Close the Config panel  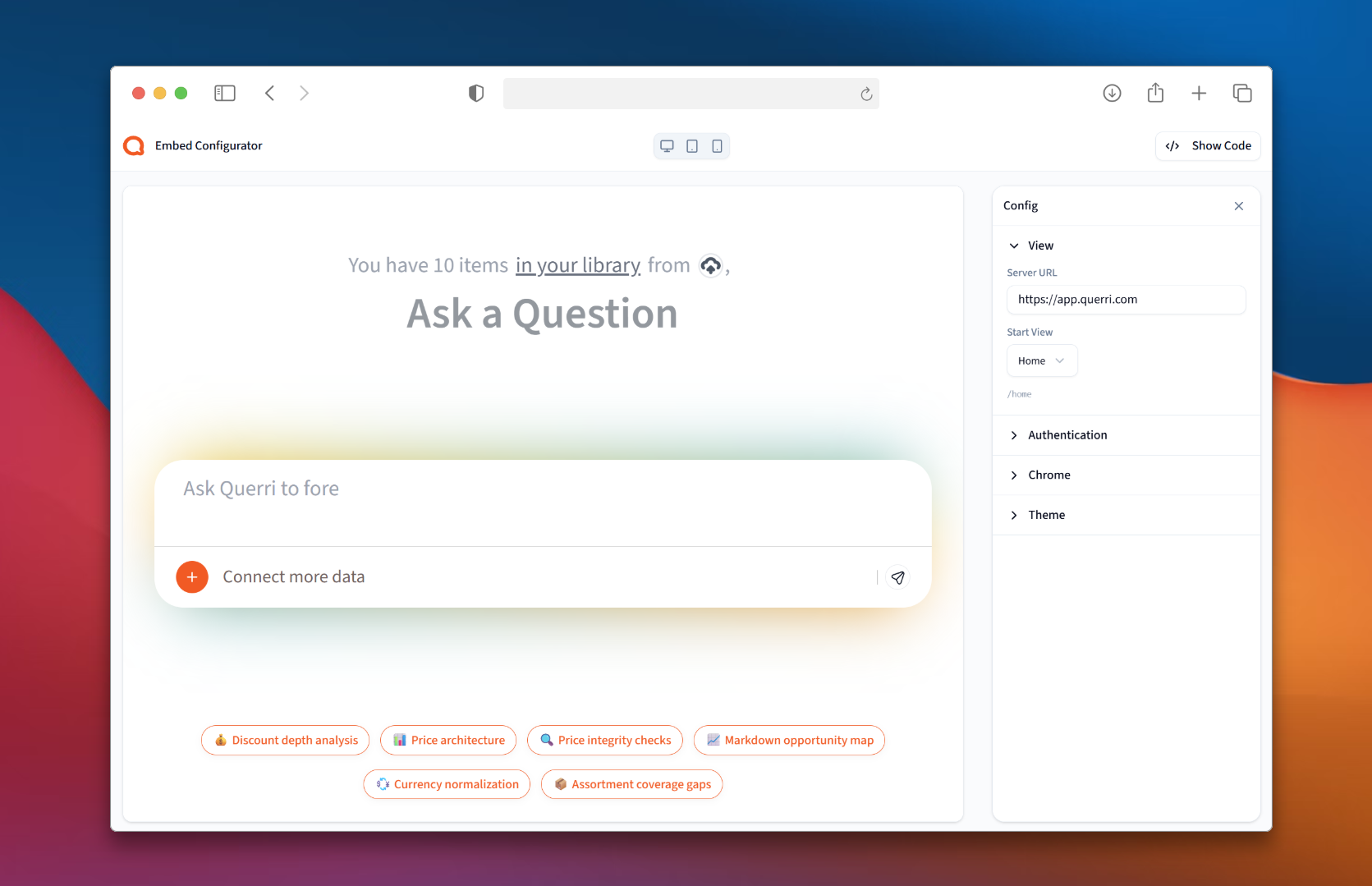1239,206
